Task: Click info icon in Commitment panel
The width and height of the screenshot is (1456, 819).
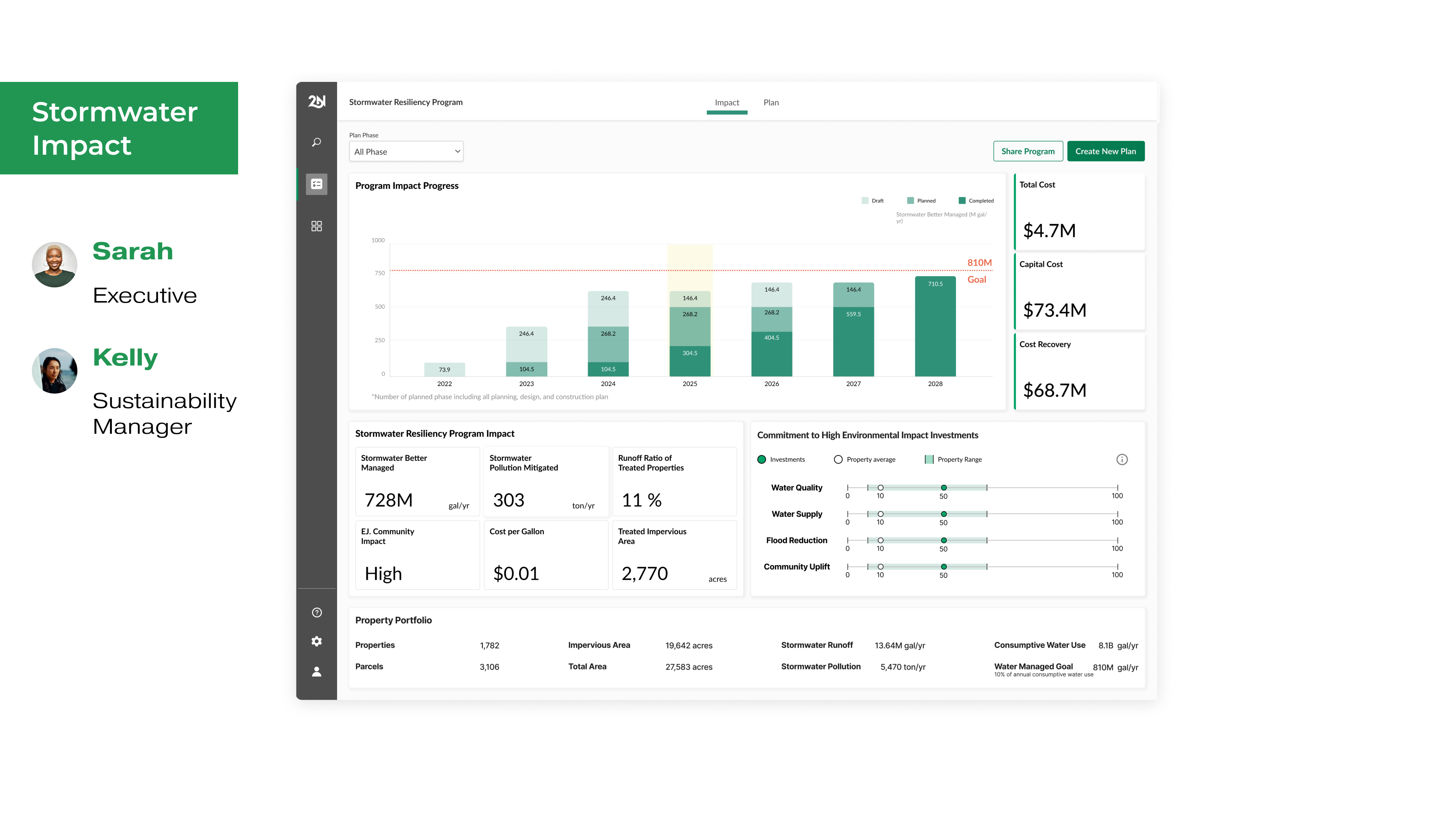Action: [x=1122, y=460]
